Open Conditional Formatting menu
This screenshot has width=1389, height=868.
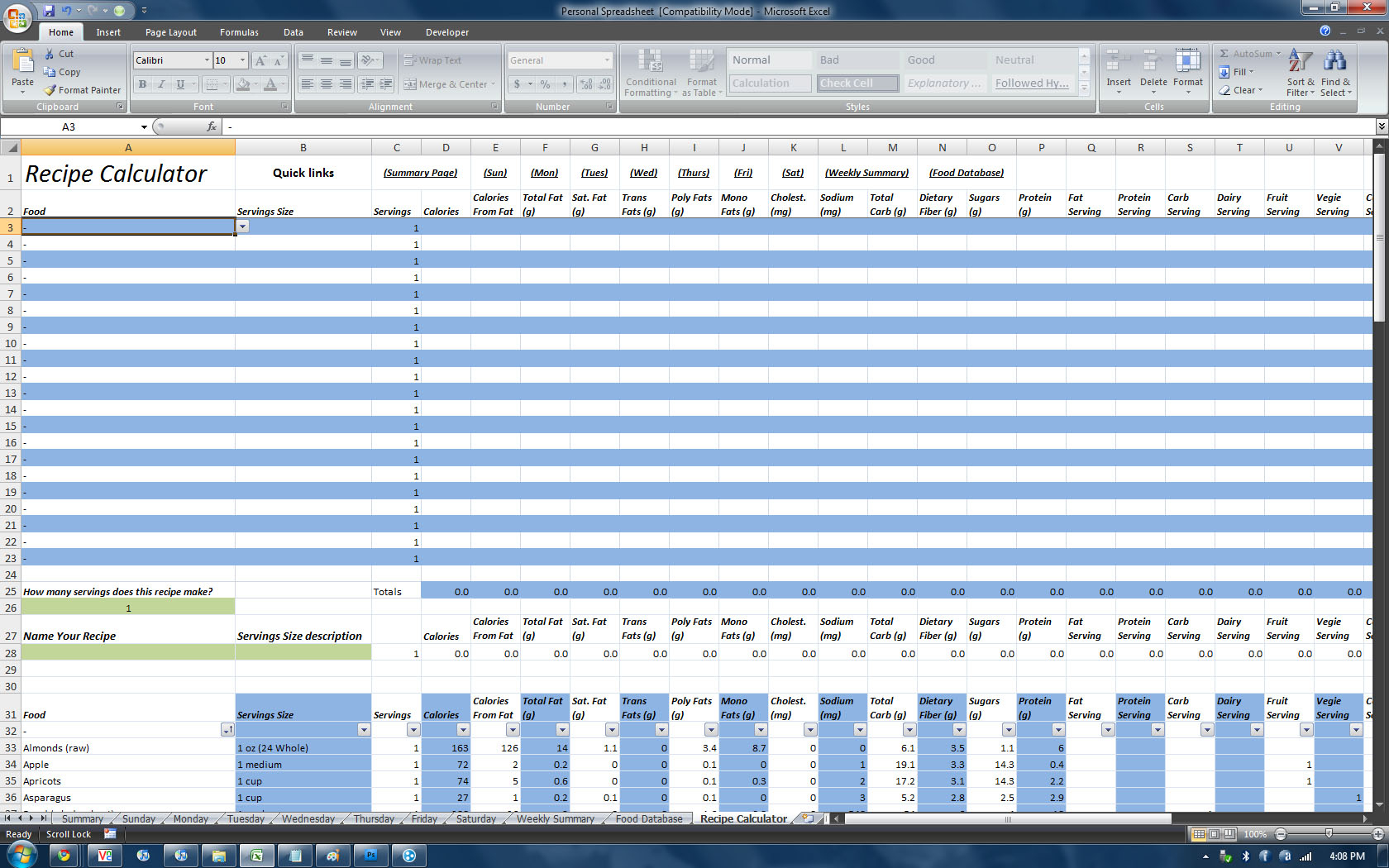pyautogui.click(x=650, y=73)
